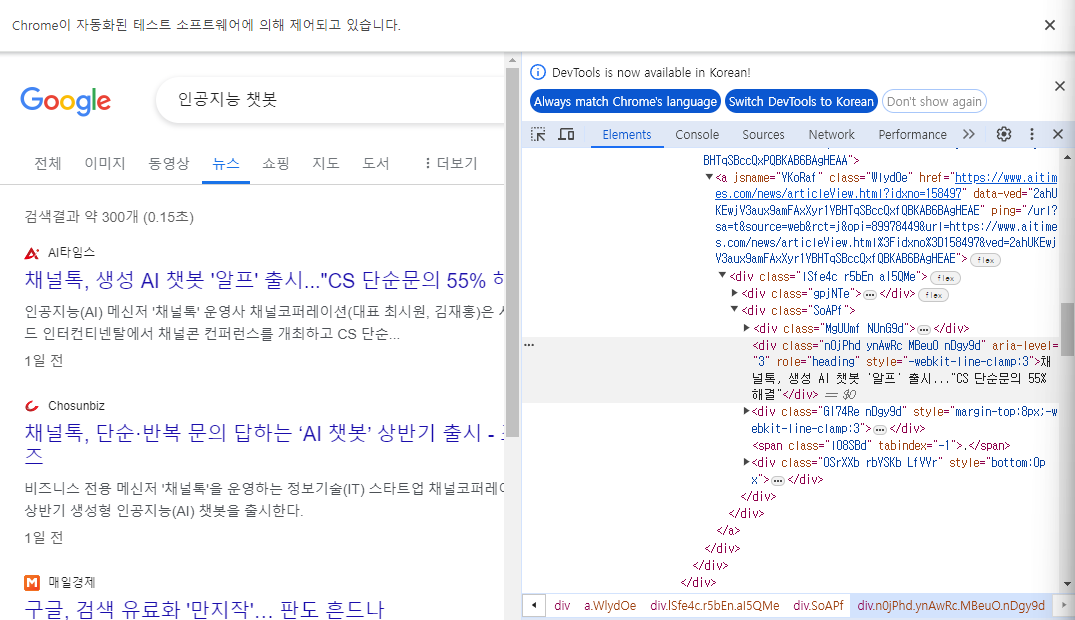Switch to the Console tab

point(697,134)
